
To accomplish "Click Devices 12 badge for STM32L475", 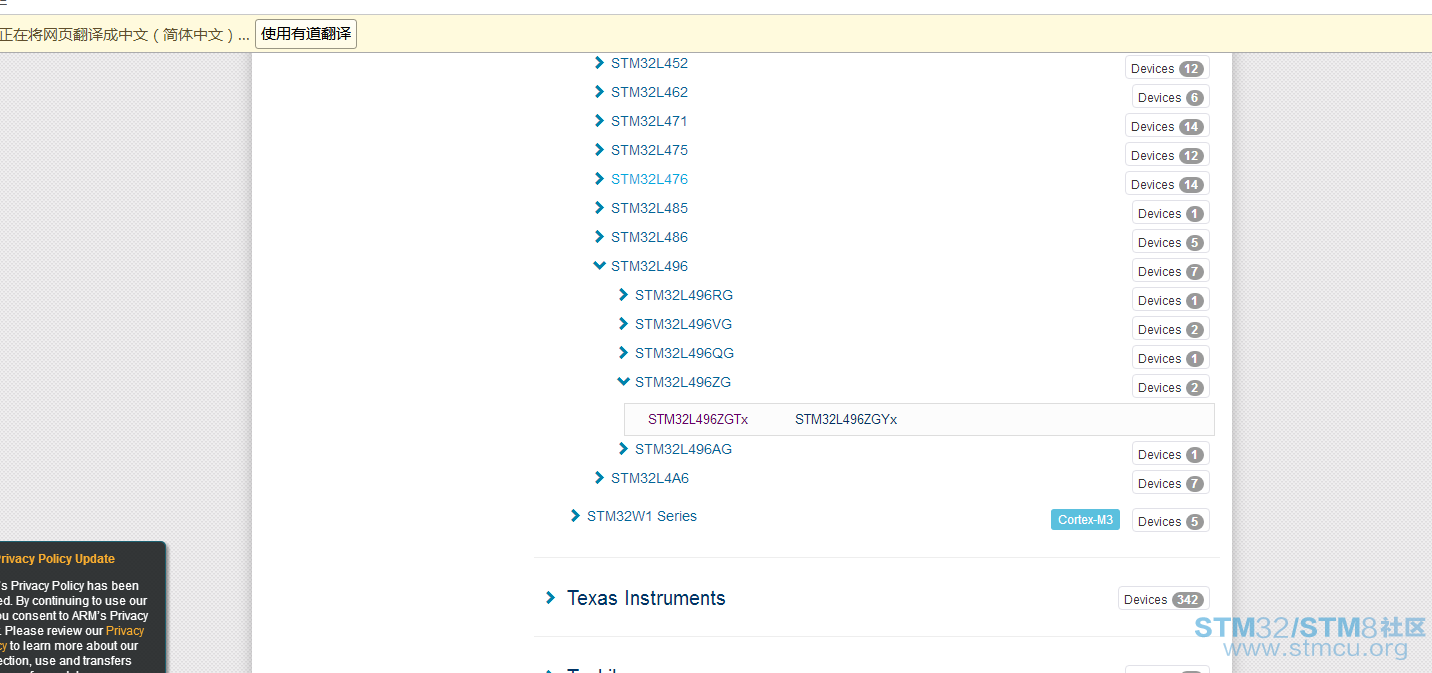I will (x=1167, y=155).
